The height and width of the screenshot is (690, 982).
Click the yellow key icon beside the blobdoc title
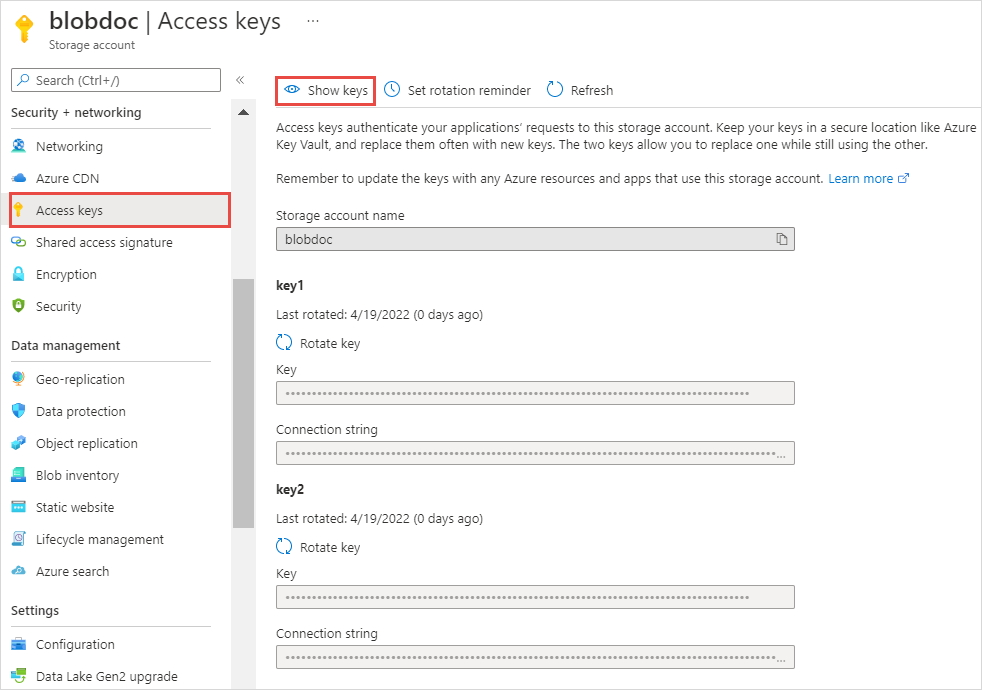tap(24, 29)
